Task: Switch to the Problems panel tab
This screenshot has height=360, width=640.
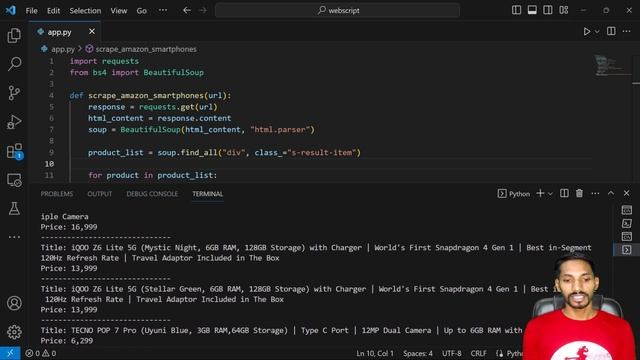Action: [57, 194]
